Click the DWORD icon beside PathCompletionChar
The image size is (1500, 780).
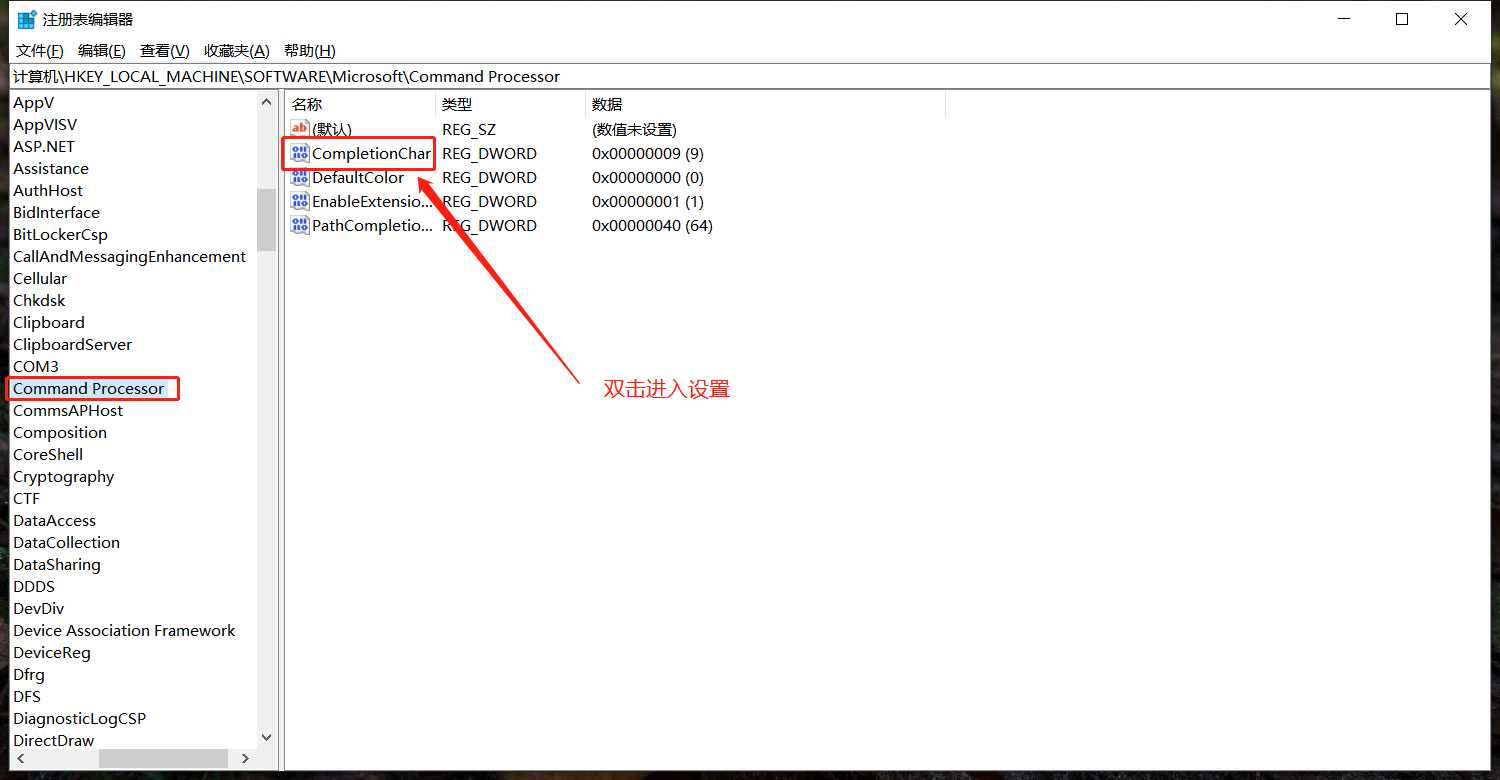(x=299, y=225)
